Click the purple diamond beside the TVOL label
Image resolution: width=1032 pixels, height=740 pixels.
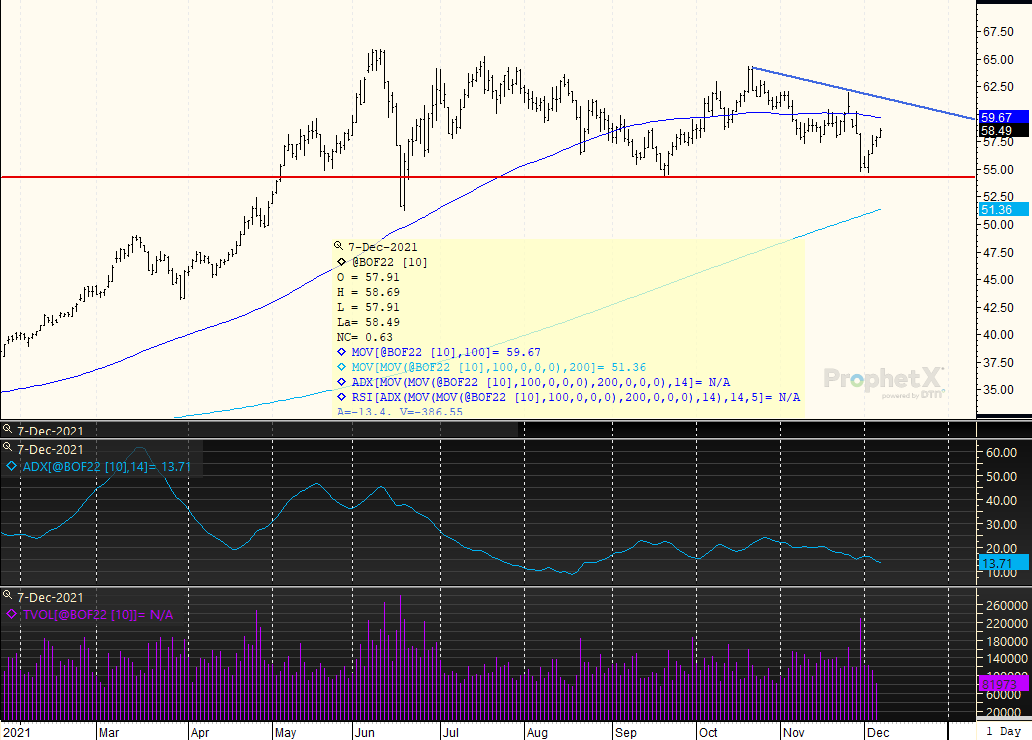(11, 615)
